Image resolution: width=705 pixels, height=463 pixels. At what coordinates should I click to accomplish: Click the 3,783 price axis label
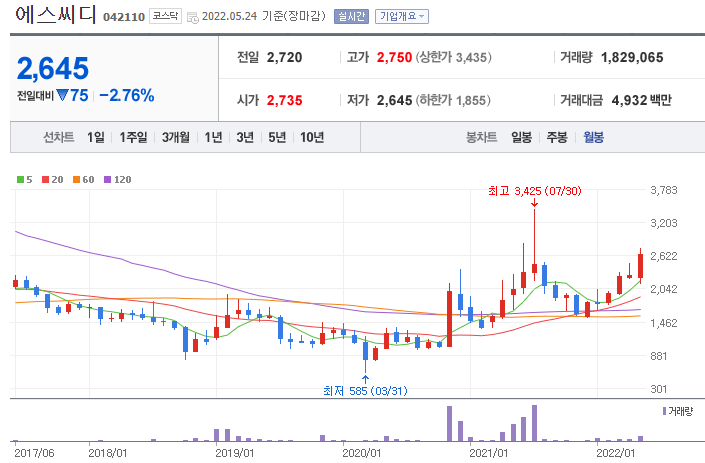664,190
